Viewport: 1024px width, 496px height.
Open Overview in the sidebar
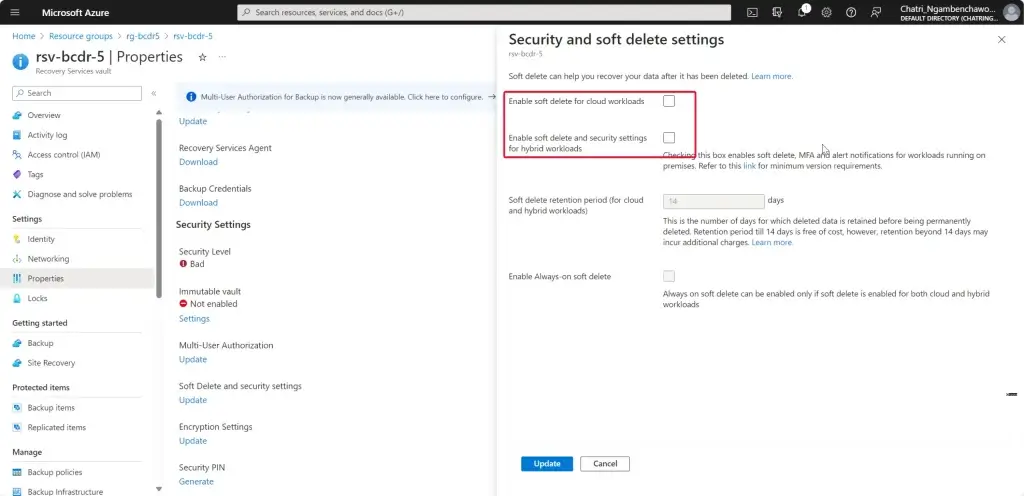click(x=44, y=115)
